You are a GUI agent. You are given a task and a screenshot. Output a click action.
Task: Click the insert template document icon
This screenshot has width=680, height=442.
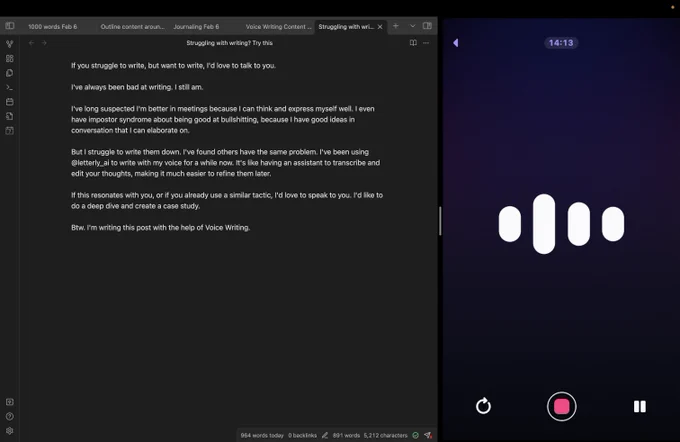[10, 116]
